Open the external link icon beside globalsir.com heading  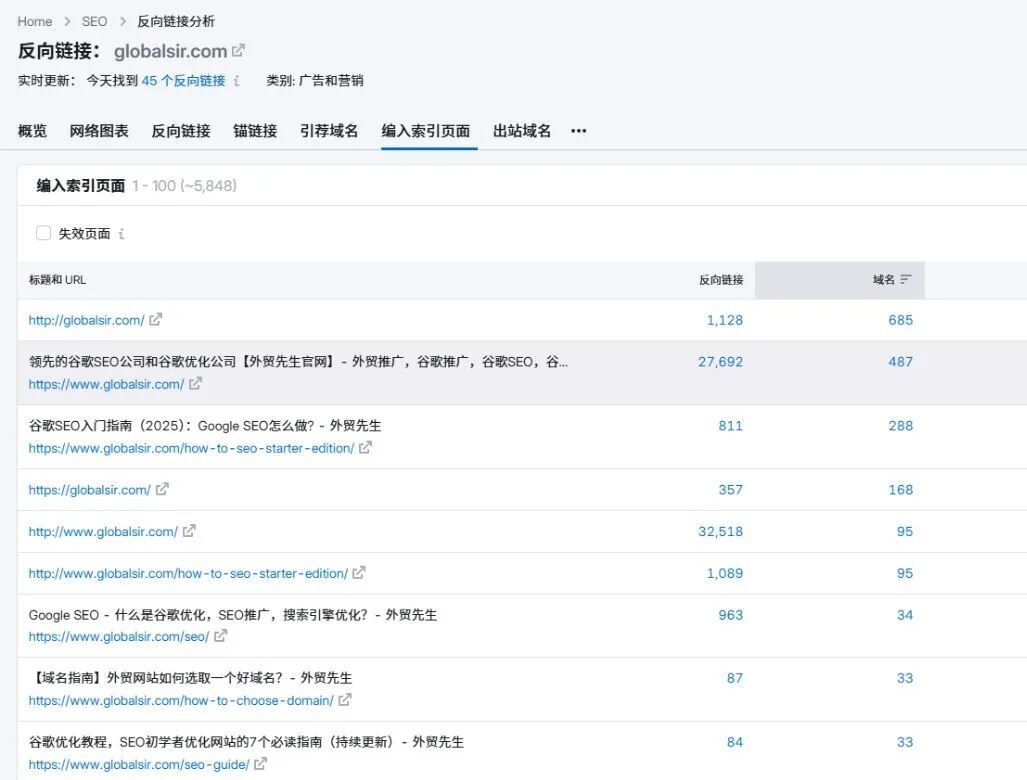[x=238, y=50]
